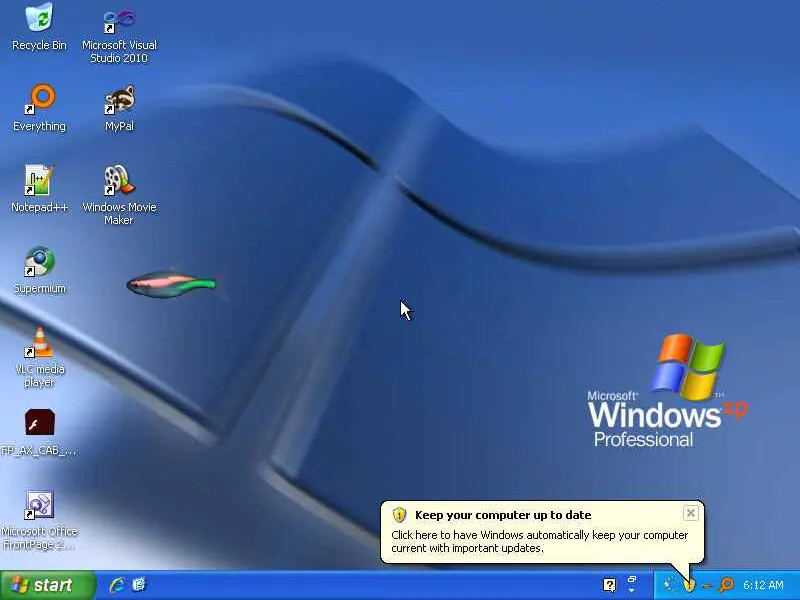This screenshot has height=600, width=800.
Task: Select the Microsoft Office FrontPage shortcut
Action: (39, 520)
